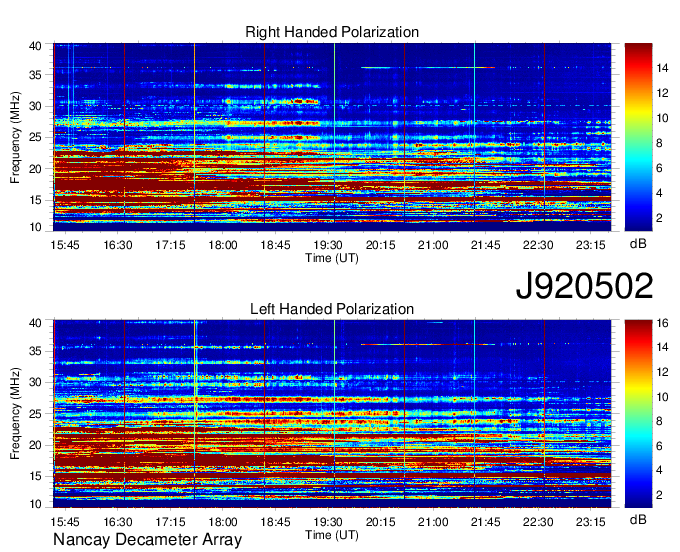Click "10" on the Right Handed colorbar scale
This screenshot has width=680, height=552.
662,118
